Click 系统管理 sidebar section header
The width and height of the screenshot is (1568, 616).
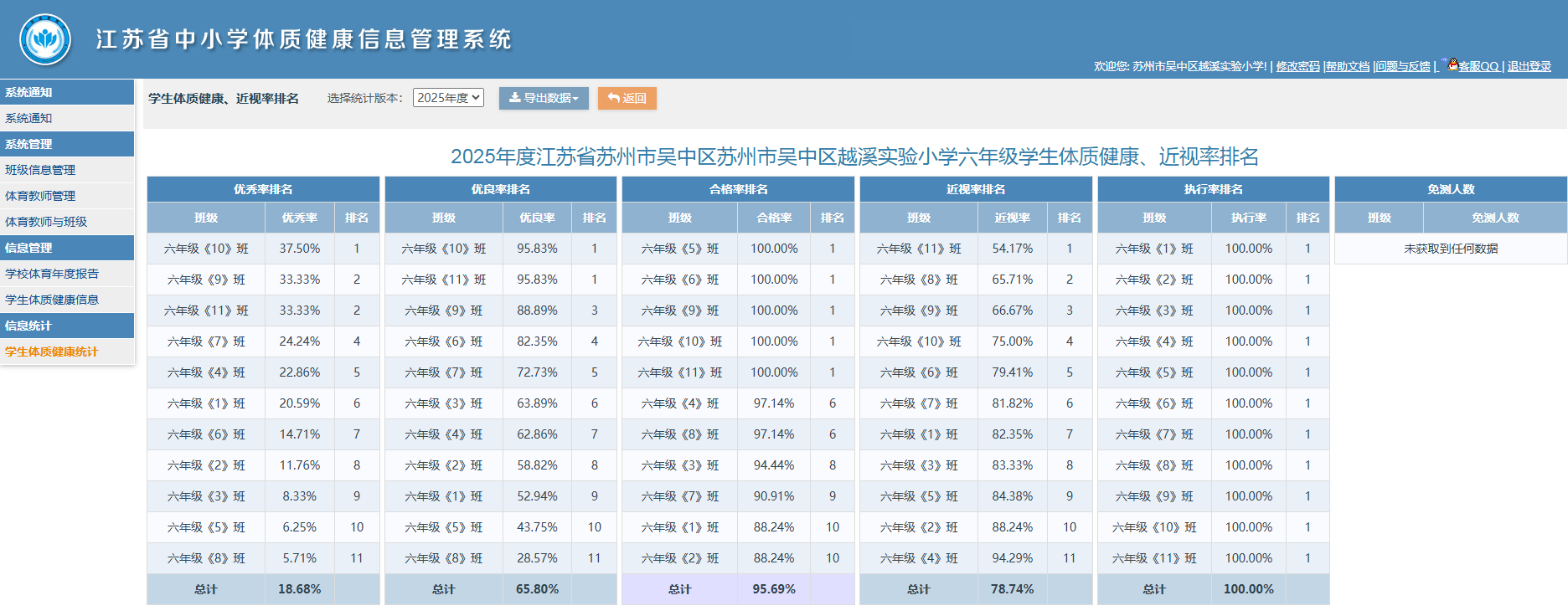pos(67,144)
